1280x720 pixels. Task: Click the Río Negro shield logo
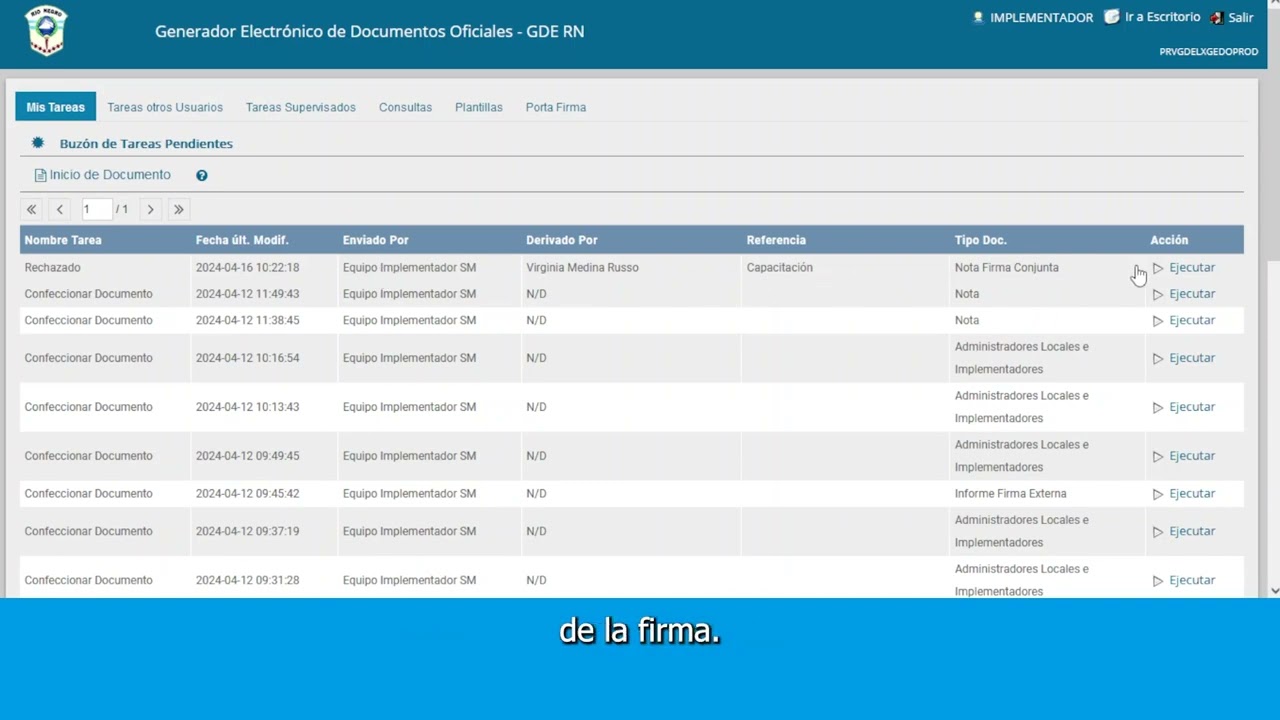click(x=46, y=31)
